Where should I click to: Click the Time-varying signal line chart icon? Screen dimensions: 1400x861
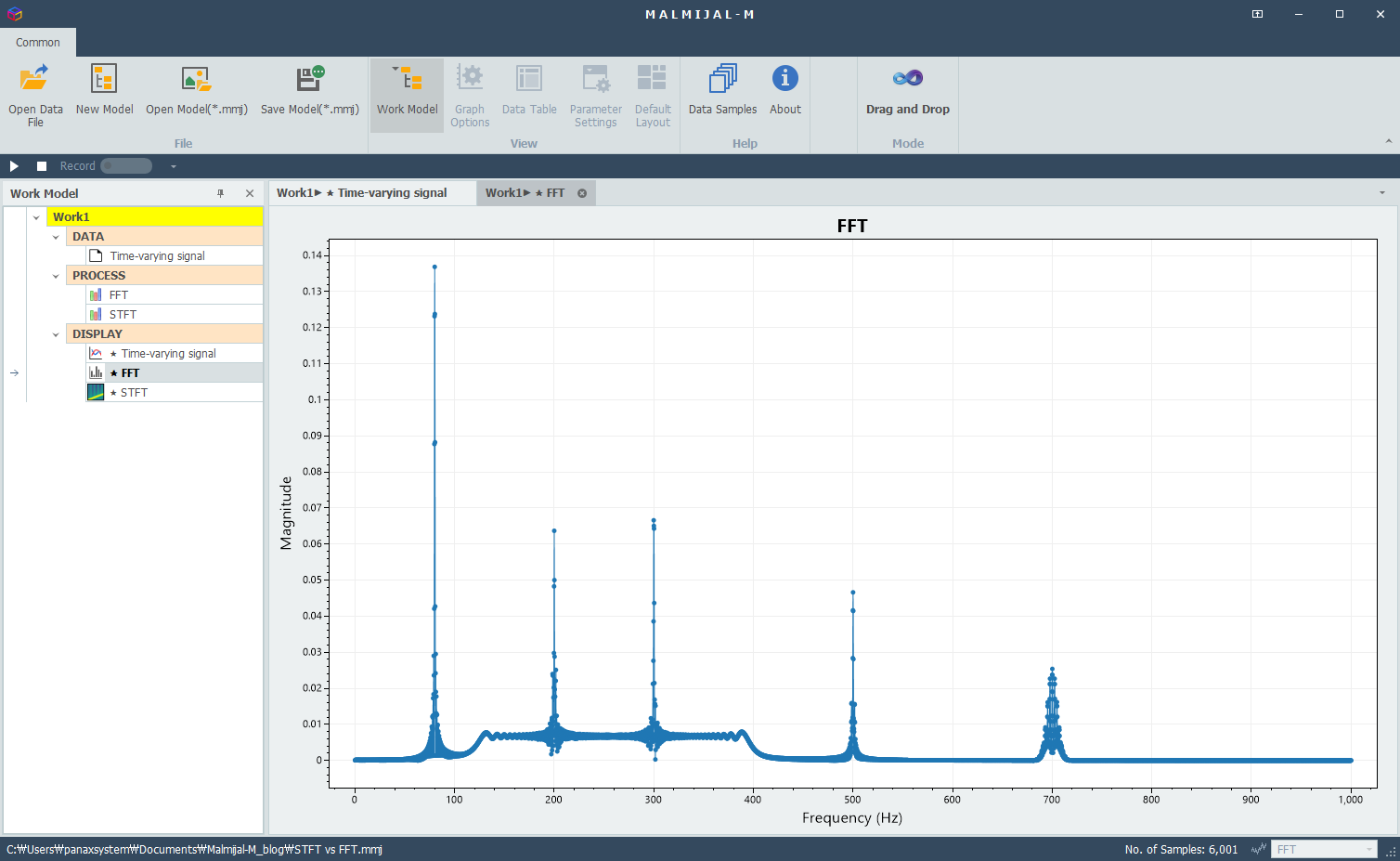click(x=96, y=354)
